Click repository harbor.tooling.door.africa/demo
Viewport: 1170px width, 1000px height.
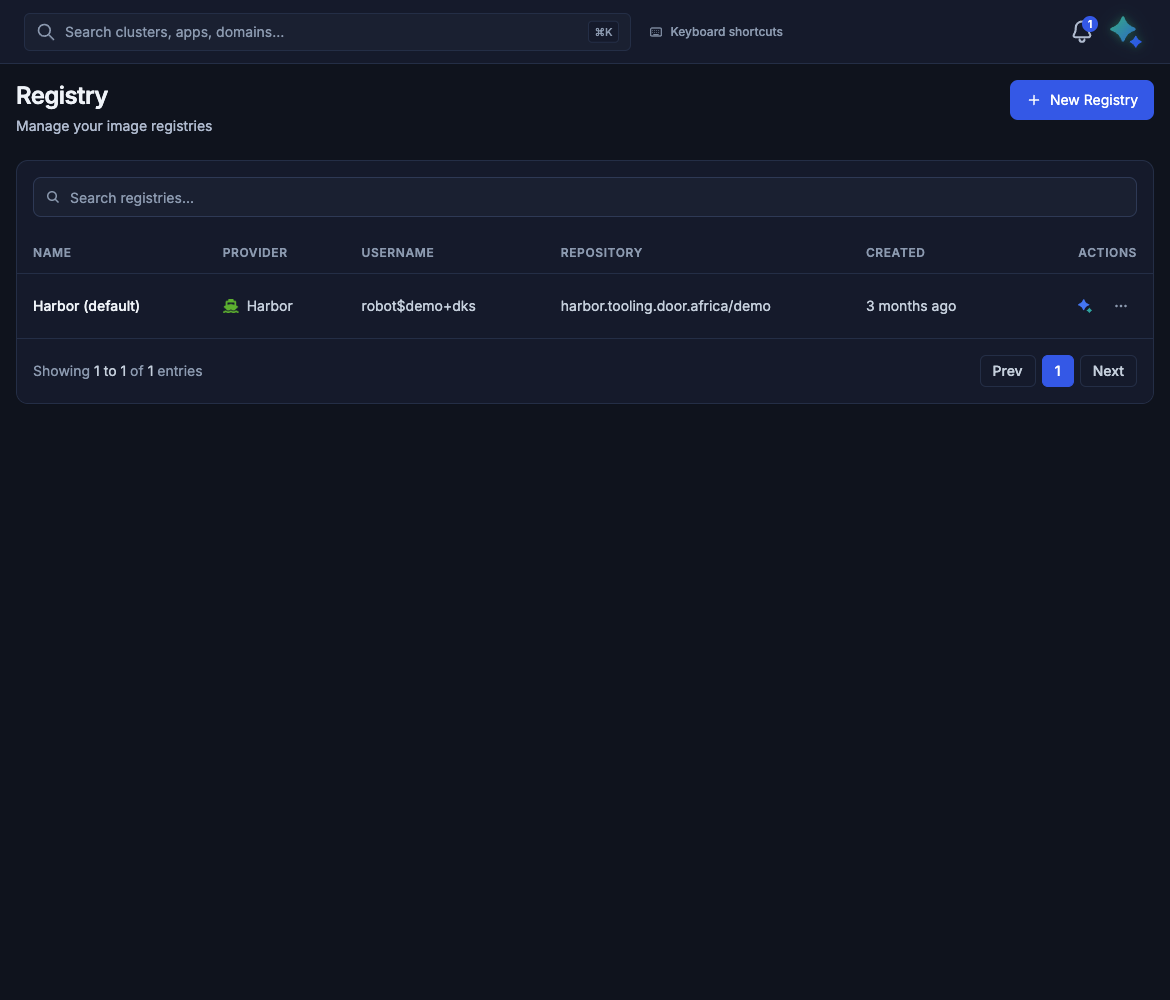(665, 306)
